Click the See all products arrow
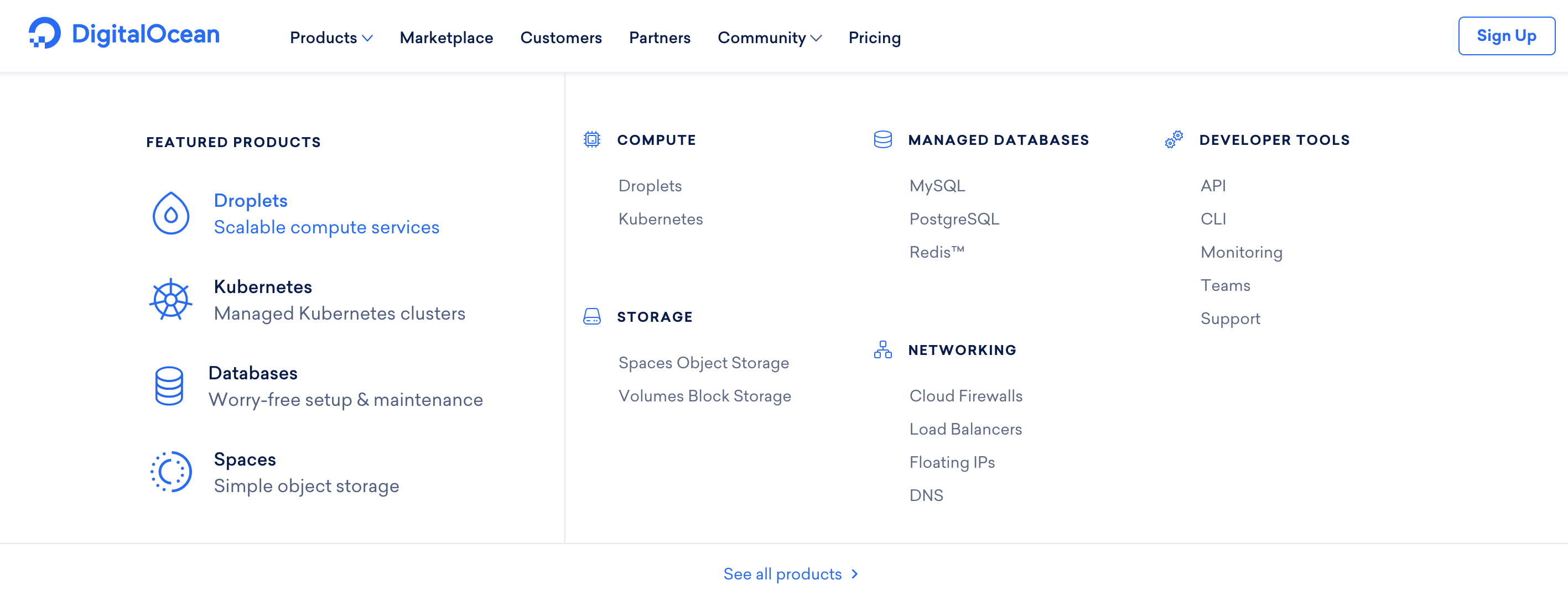The height and width of the screenshot is (606, 1568). coord(855,574)
